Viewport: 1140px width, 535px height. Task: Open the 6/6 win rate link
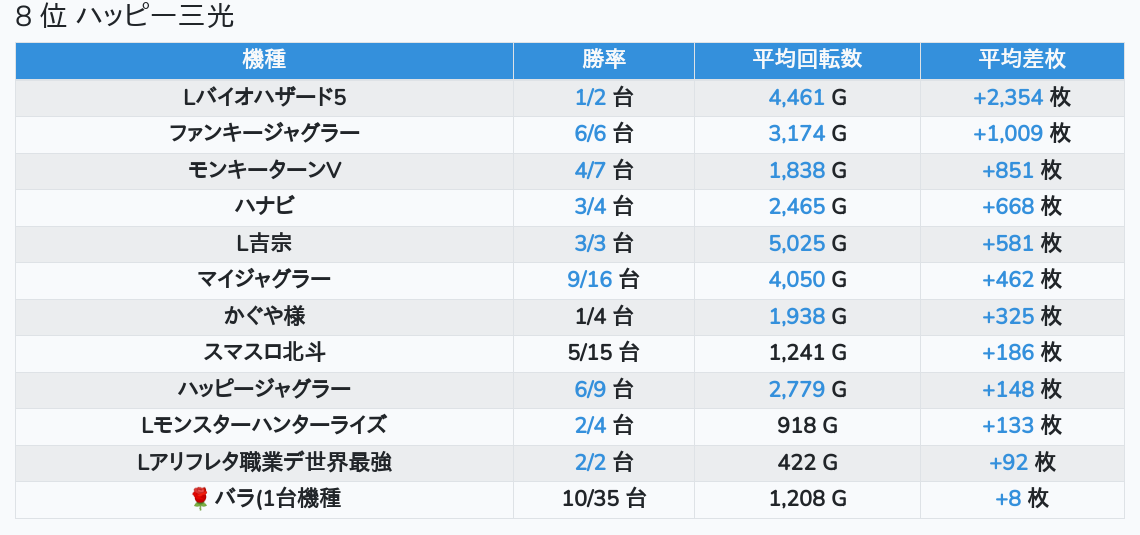(590, 133)
